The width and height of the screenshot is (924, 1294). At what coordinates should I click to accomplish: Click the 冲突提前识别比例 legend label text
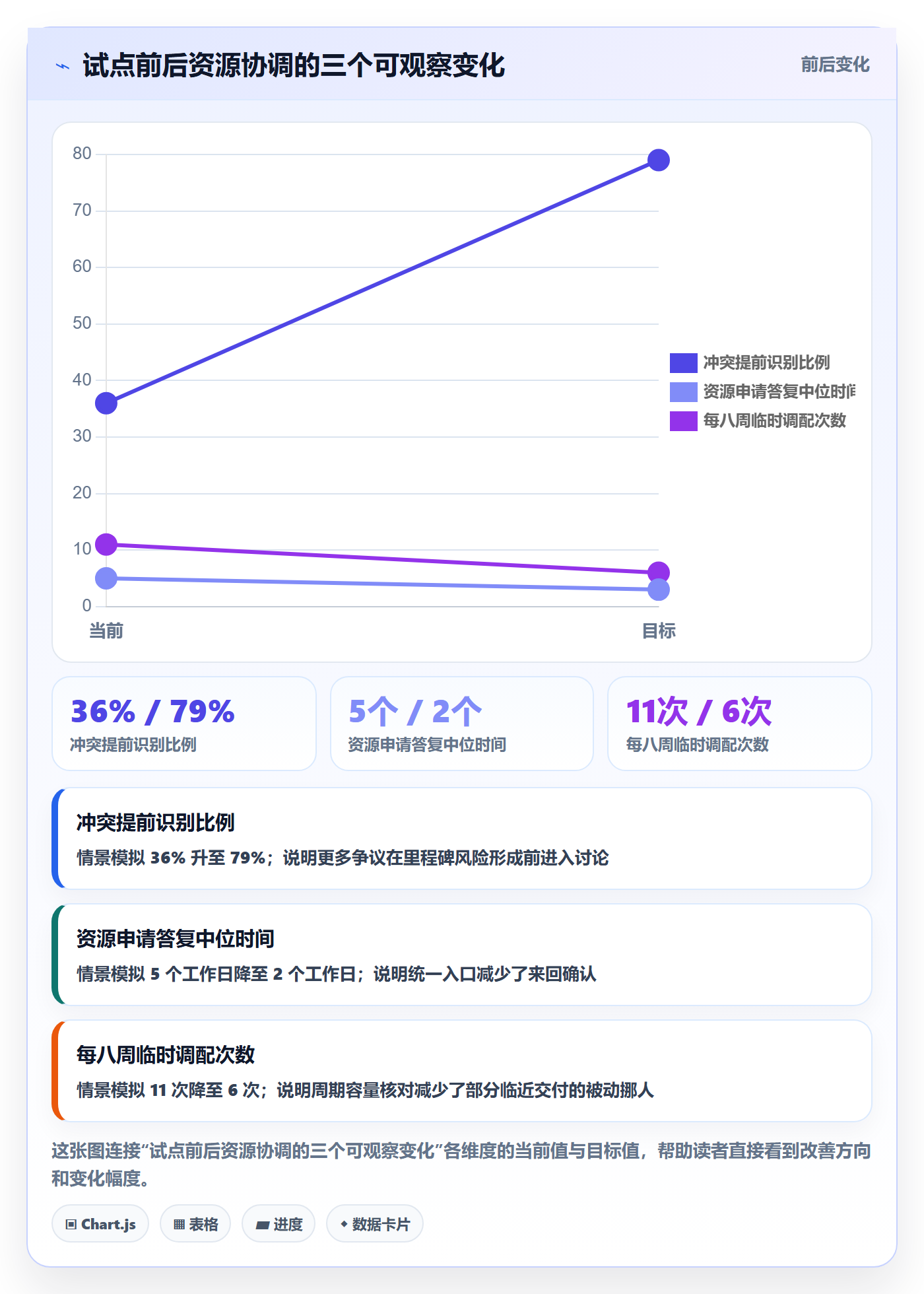766,362
